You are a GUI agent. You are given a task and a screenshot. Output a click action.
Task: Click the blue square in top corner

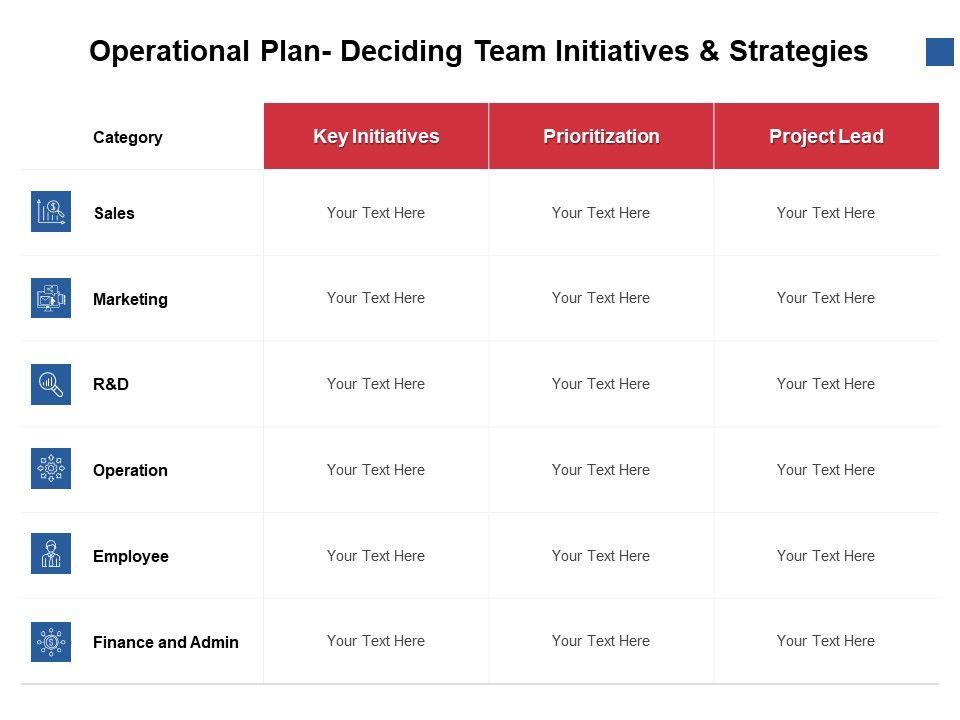940,52
